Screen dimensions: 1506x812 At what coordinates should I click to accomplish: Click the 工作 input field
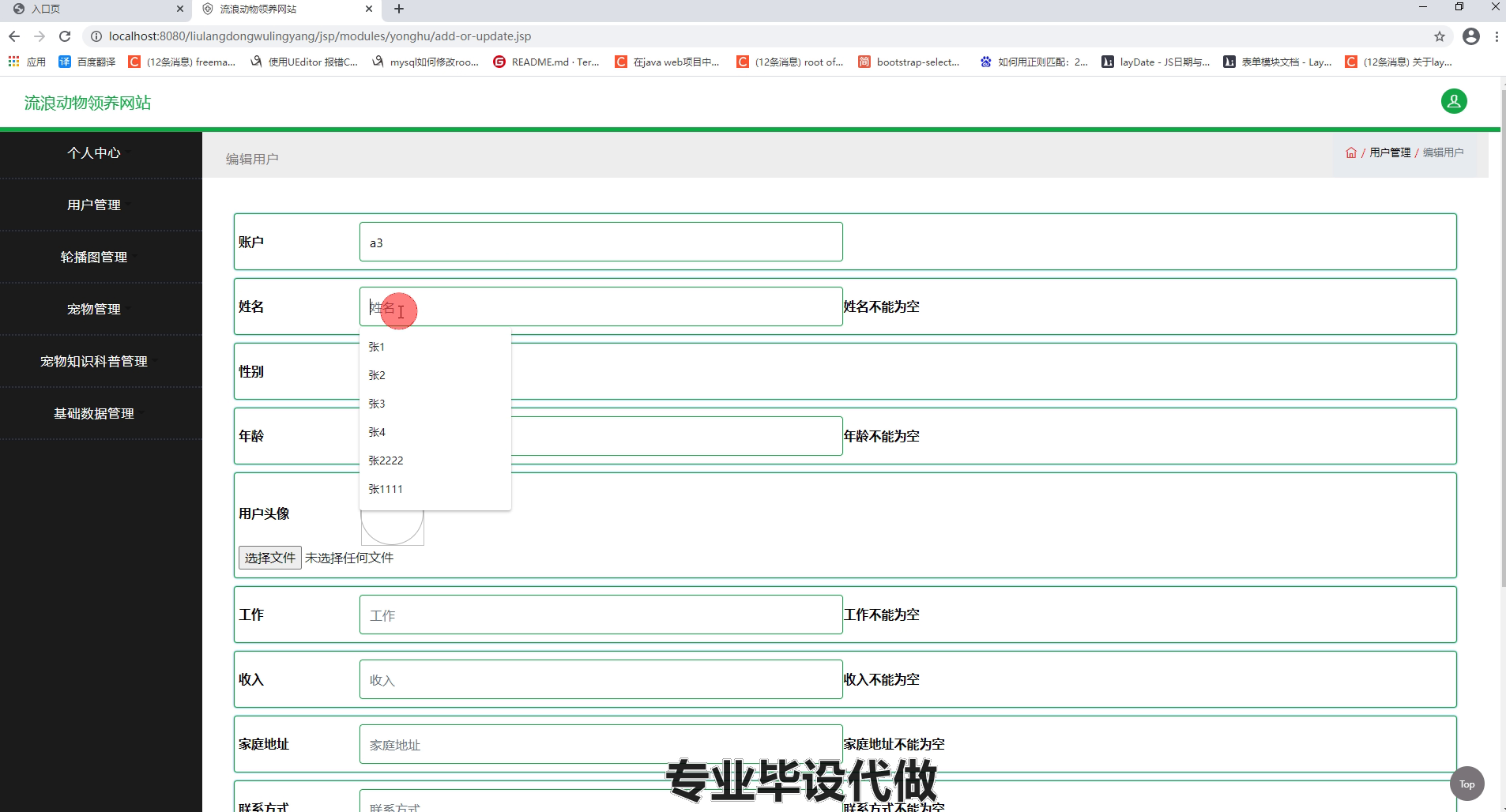pyautogui.click(x=601, y=615)
